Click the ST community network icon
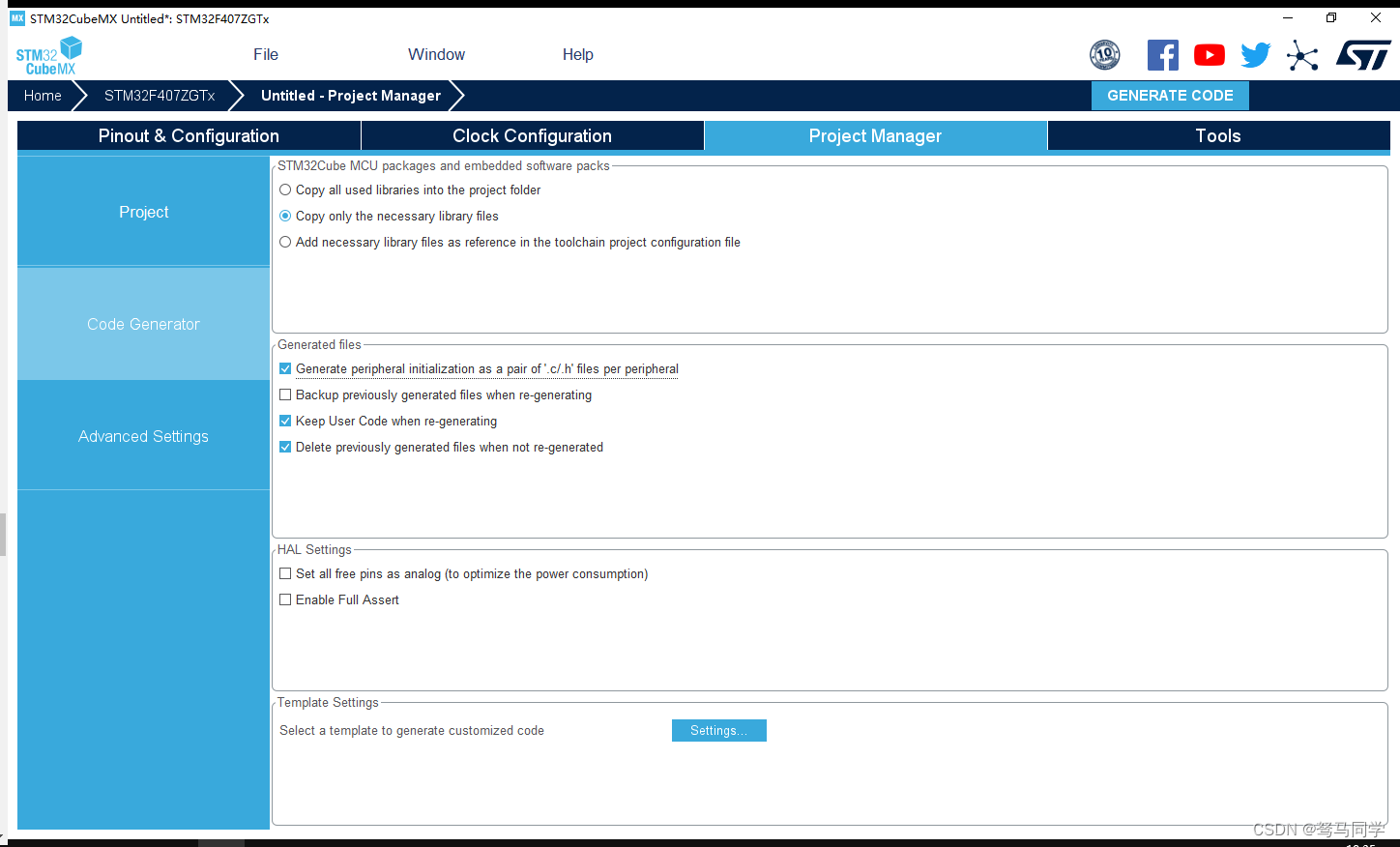Image resolution: width=1400 pixels, height=847 pixels. pyautogui.click(x=1302, y=55)
